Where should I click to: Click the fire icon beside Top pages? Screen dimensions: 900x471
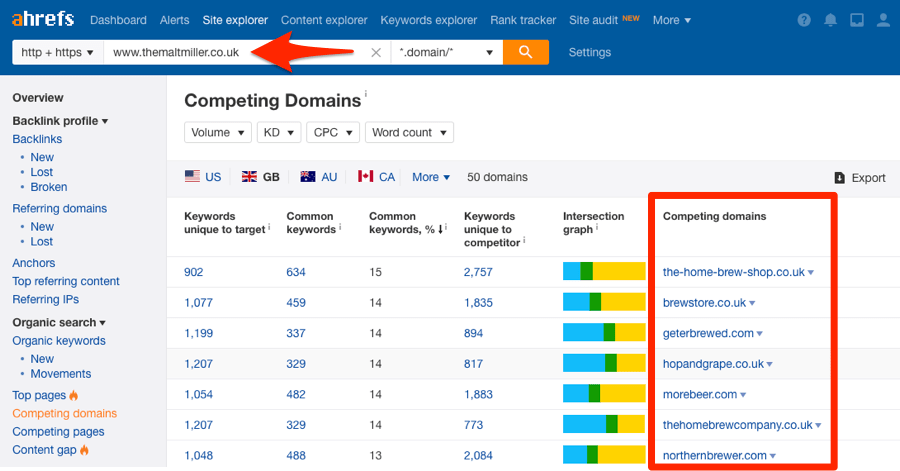[73, 395]
